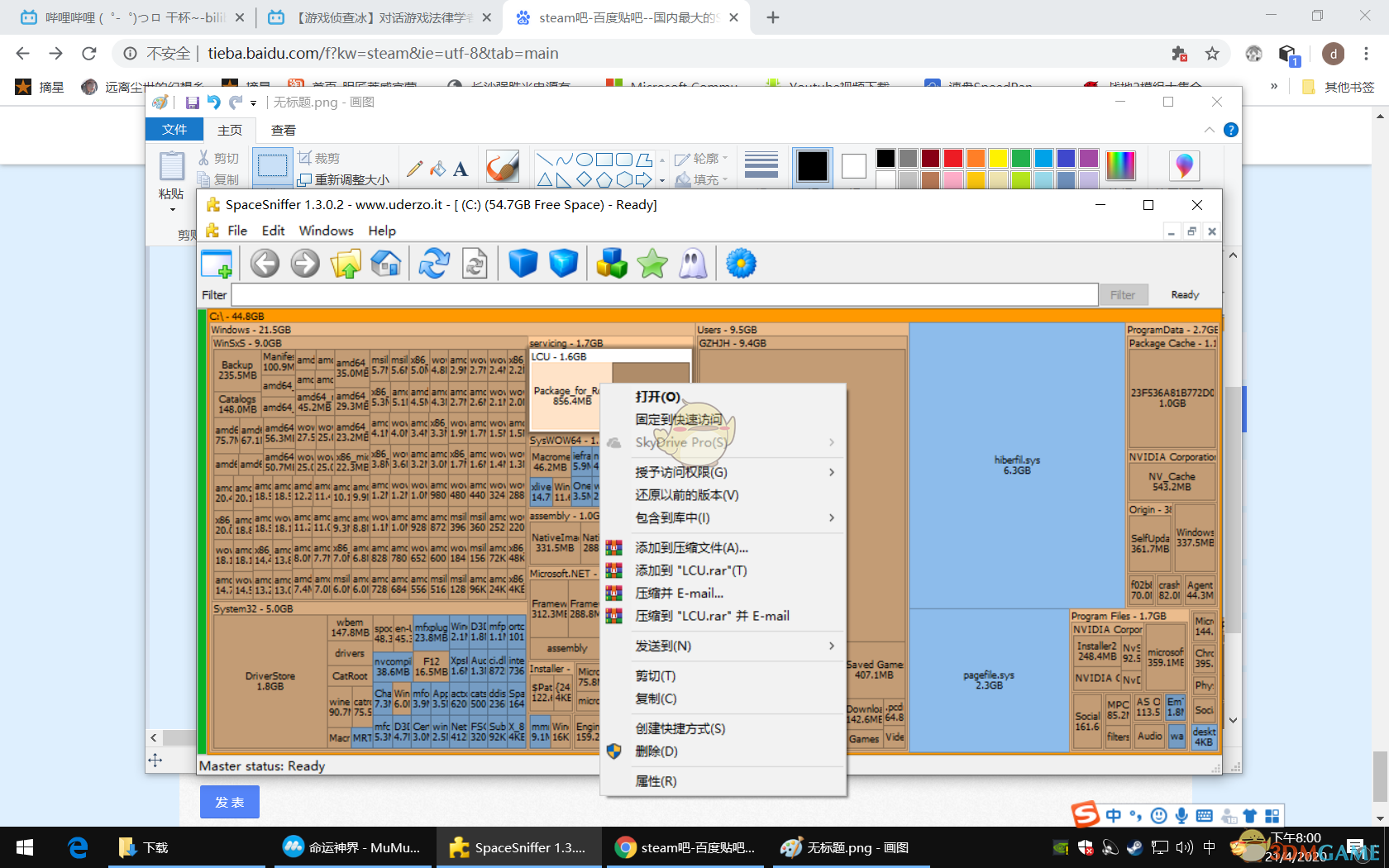Select Paint Color 1 black box
The height and width of the screenshot is (868, 1389).
[813, 166]
